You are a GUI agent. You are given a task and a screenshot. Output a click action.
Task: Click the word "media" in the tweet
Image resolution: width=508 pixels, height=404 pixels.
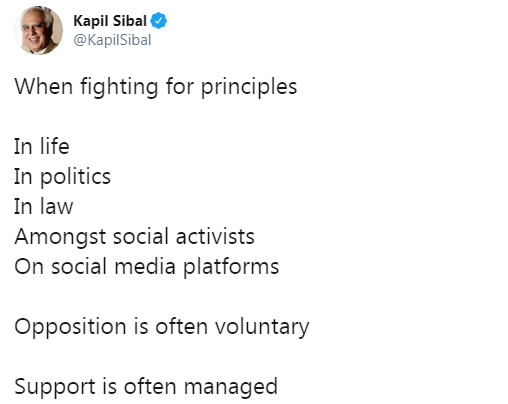(145, 267)
